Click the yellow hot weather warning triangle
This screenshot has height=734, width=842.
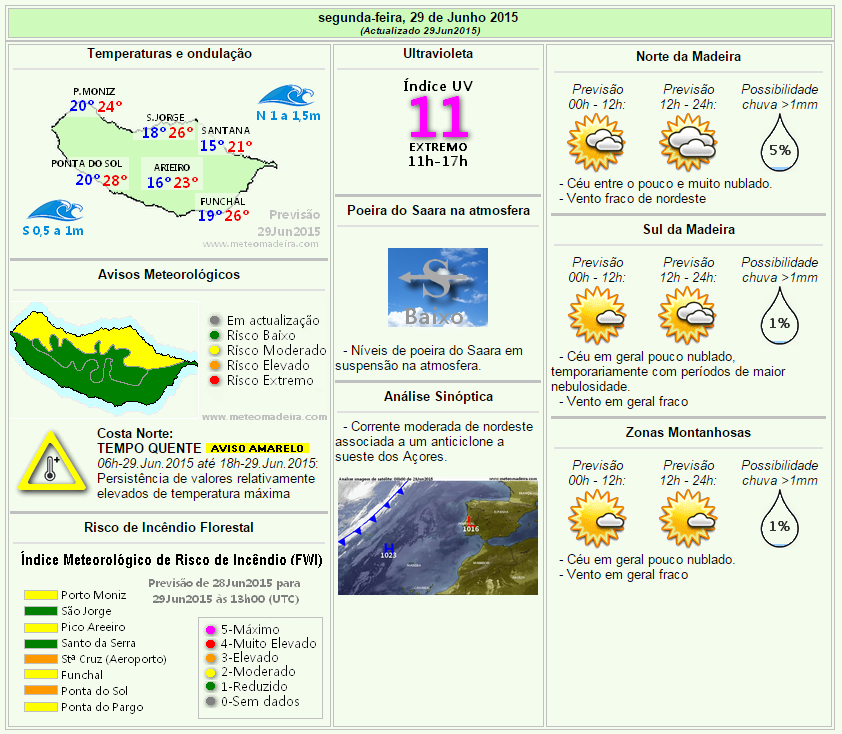tap(51, 462)
